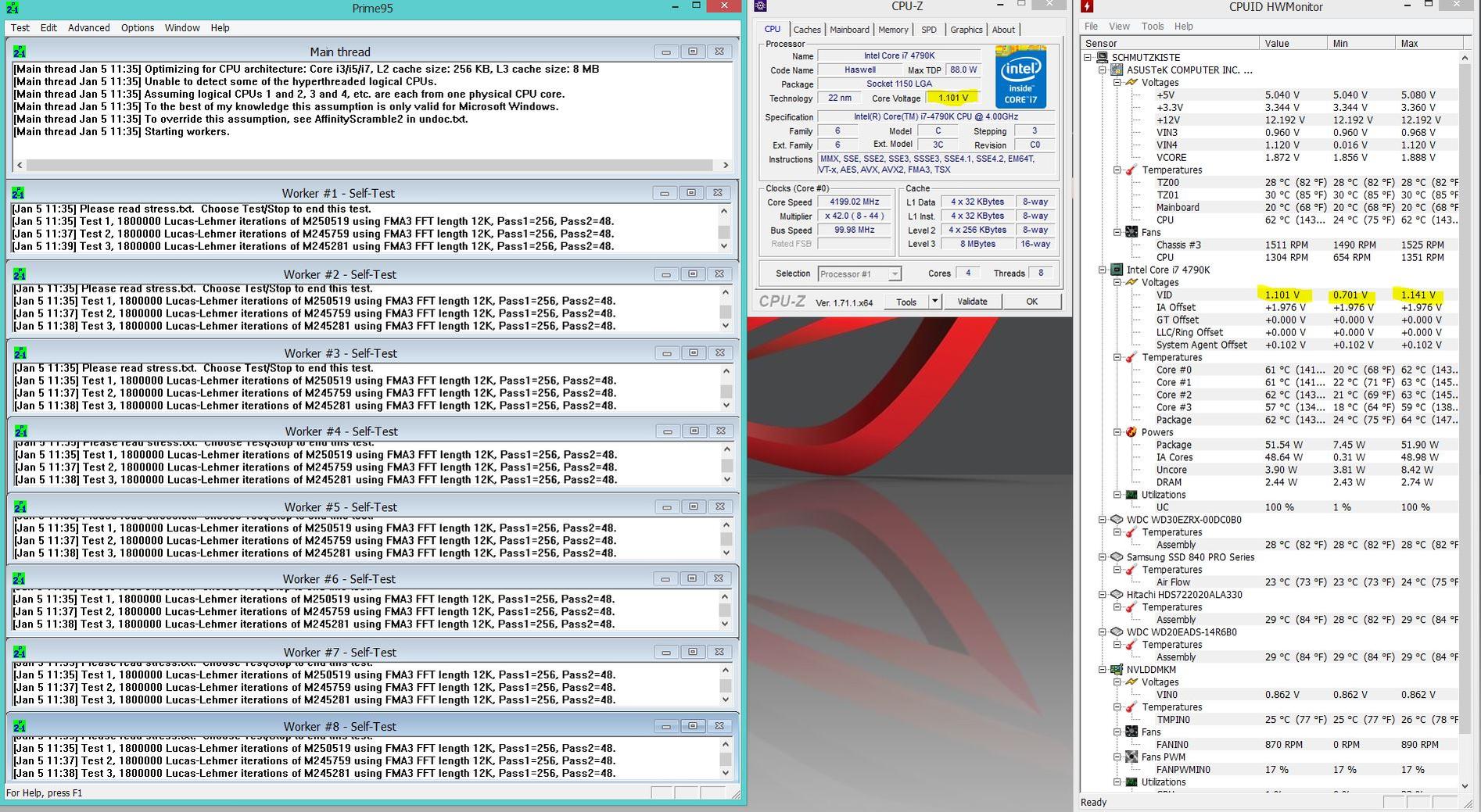
Task: Click the Core Voltage 1.101 V field in CPU-Z
Action: click(953, 98)
